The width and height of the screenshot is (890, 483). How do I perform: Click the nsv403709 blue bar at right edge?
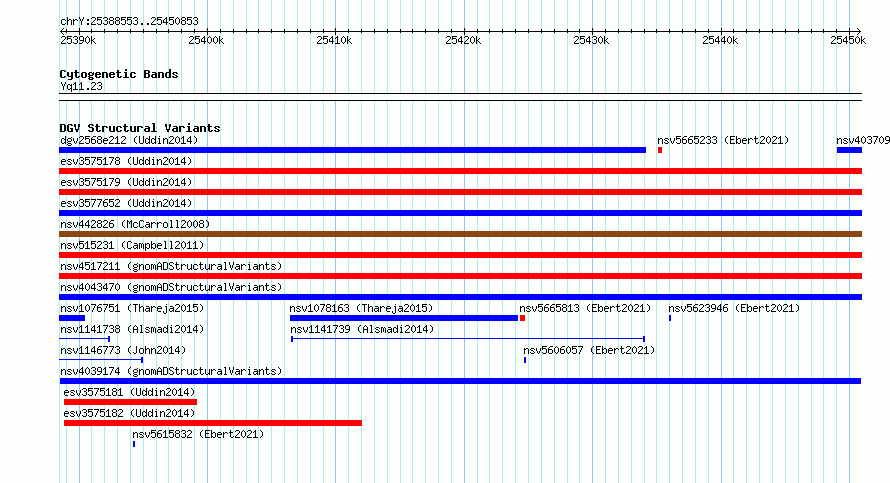click(849, 150)
